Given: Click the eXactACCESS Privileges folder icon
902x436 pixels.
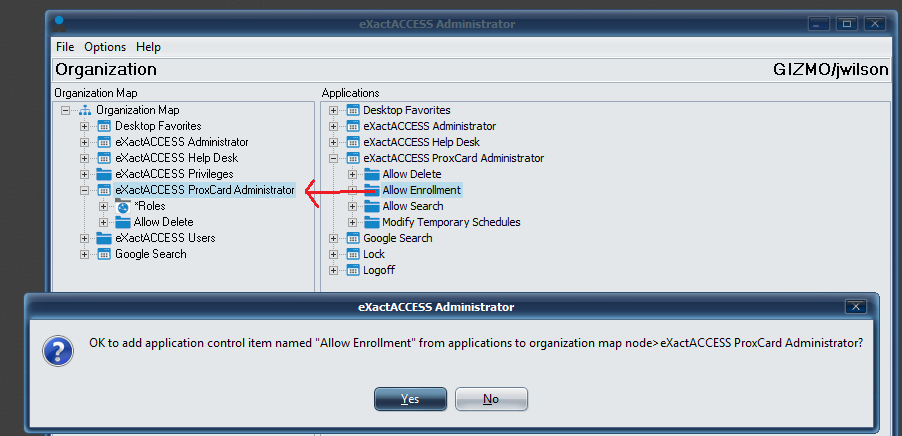Looking at the screenshot, I should (x=104, y=174).
